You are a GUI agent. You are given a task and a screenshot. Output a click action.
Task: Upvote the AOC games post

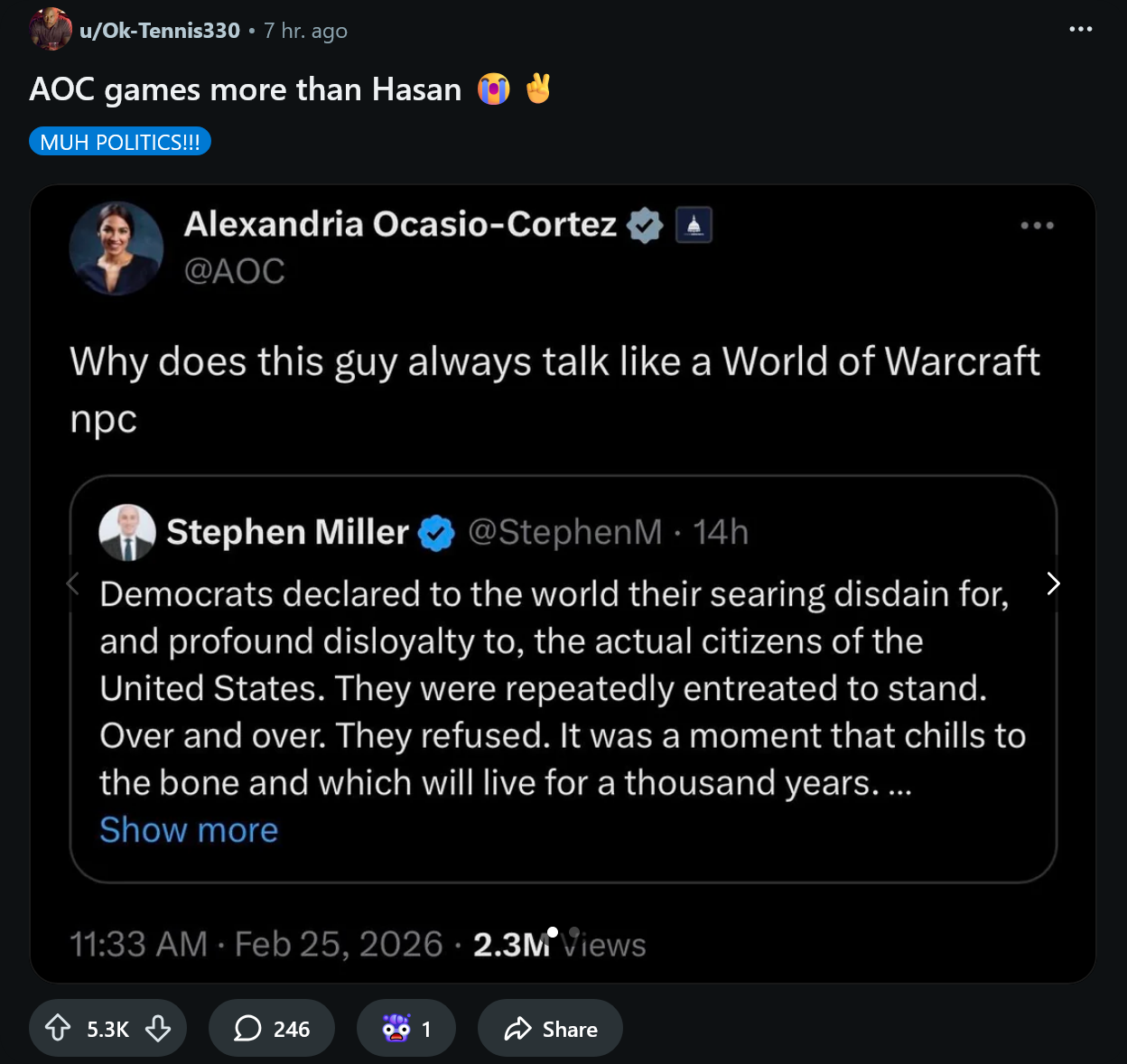pos(58,1028)
